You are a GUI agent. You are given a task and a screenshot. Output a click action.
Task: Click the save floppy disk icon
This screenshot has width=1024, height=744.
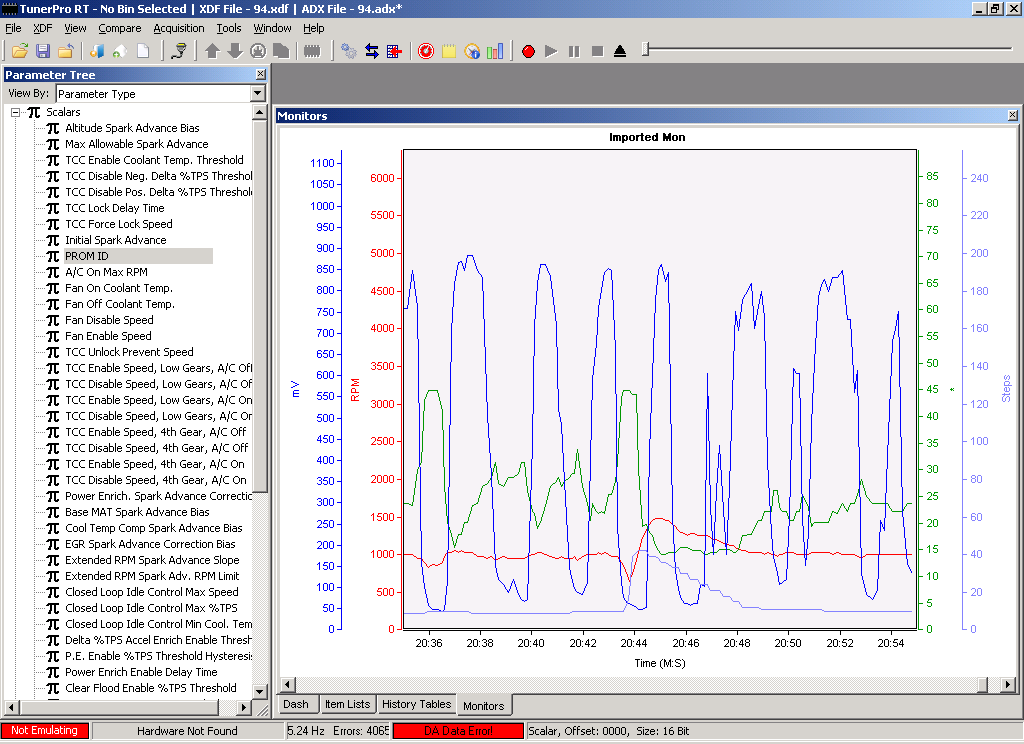pos(43,51)
